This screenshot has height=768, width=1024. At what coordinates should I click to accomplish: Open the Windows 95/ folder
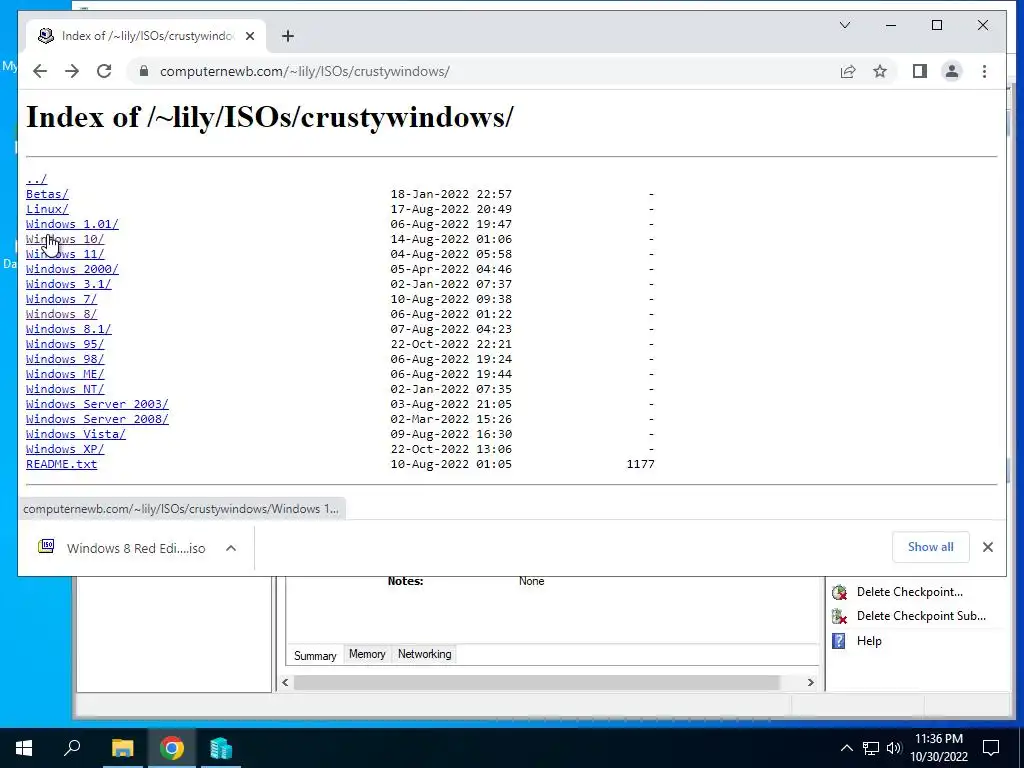click(65, 344)
